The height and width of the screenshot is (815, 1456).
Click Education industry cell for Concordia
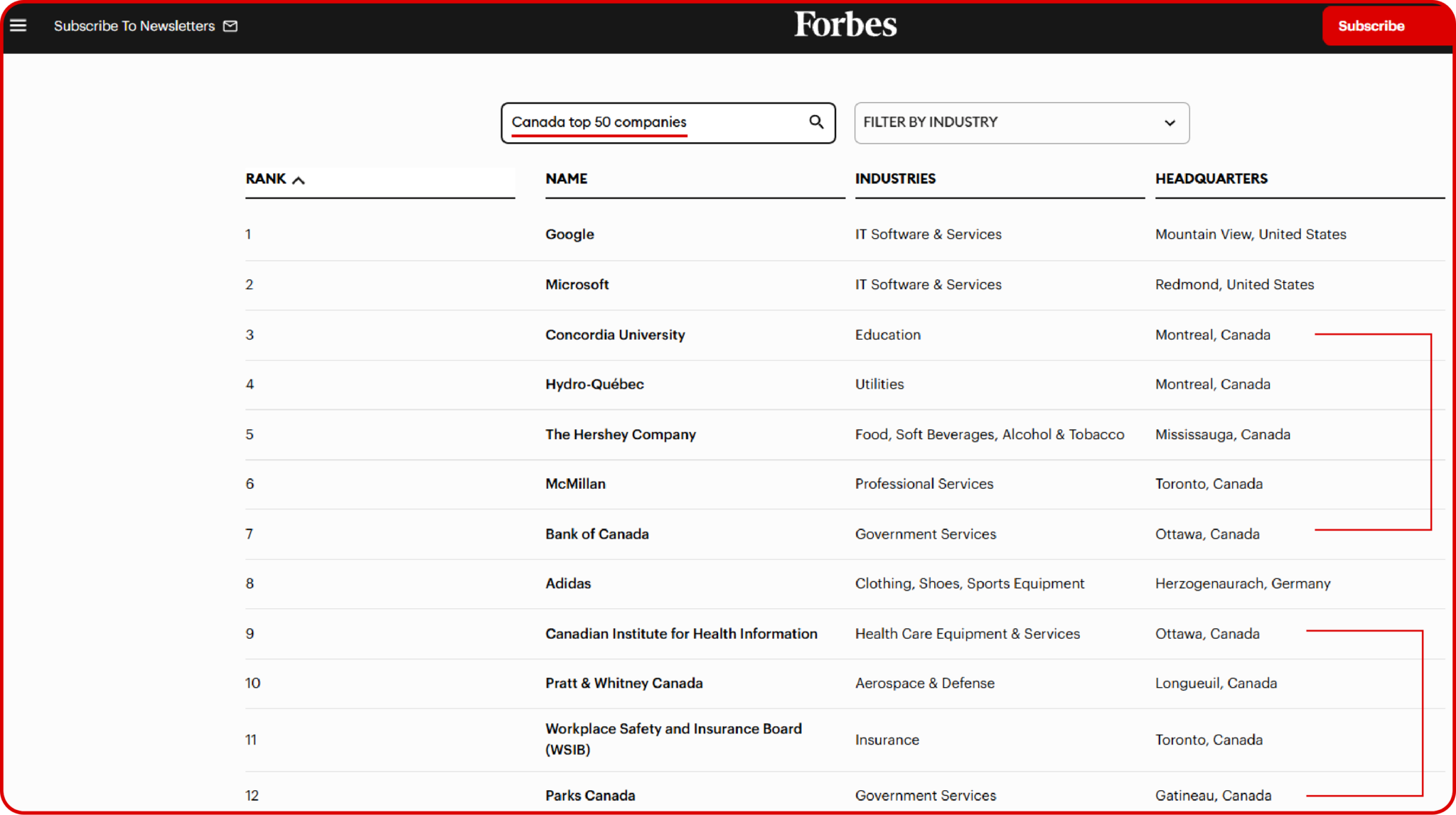(887, 335)
